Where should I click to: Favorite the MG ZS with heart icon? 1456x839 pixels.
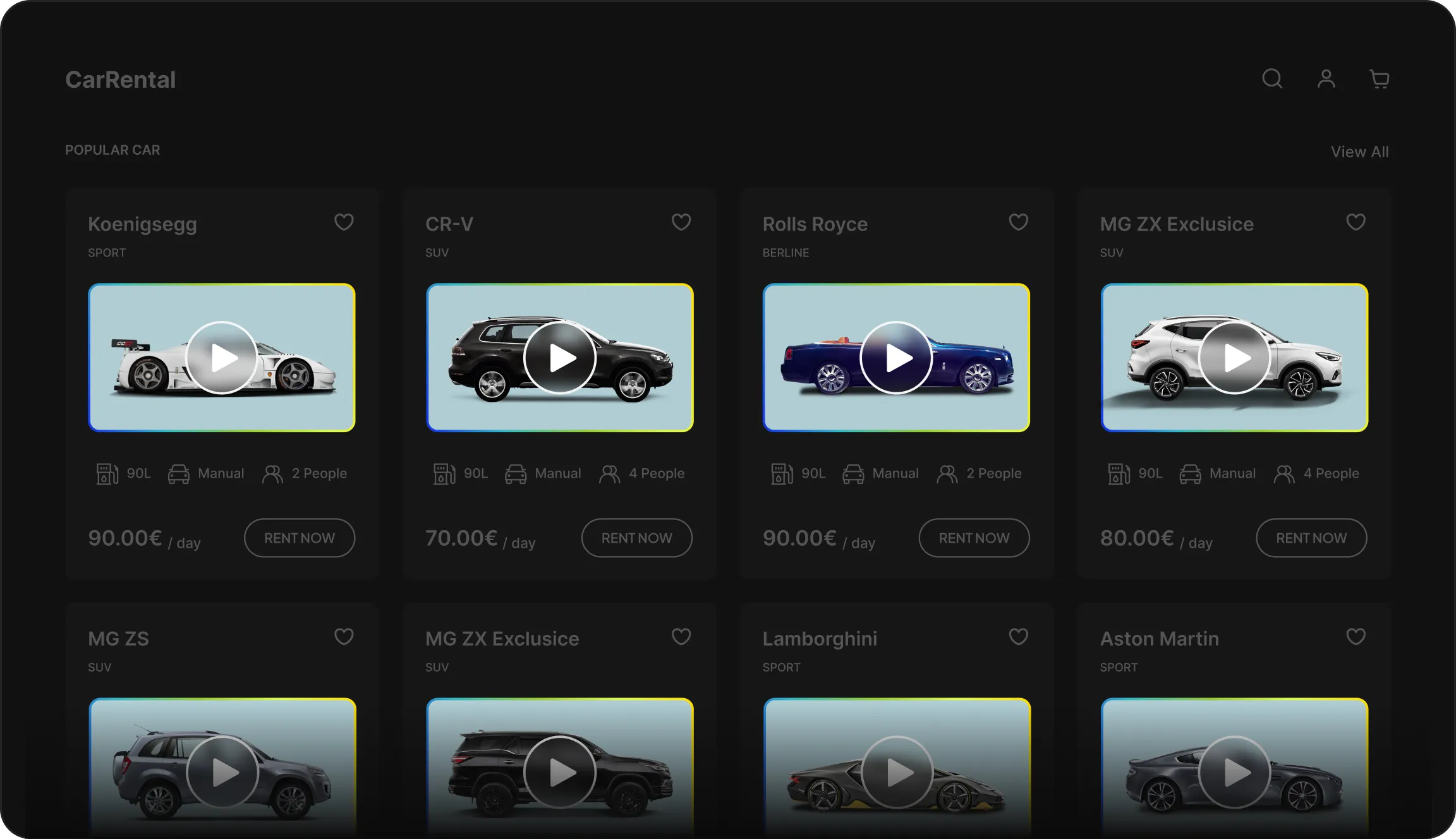click(344, 636)
